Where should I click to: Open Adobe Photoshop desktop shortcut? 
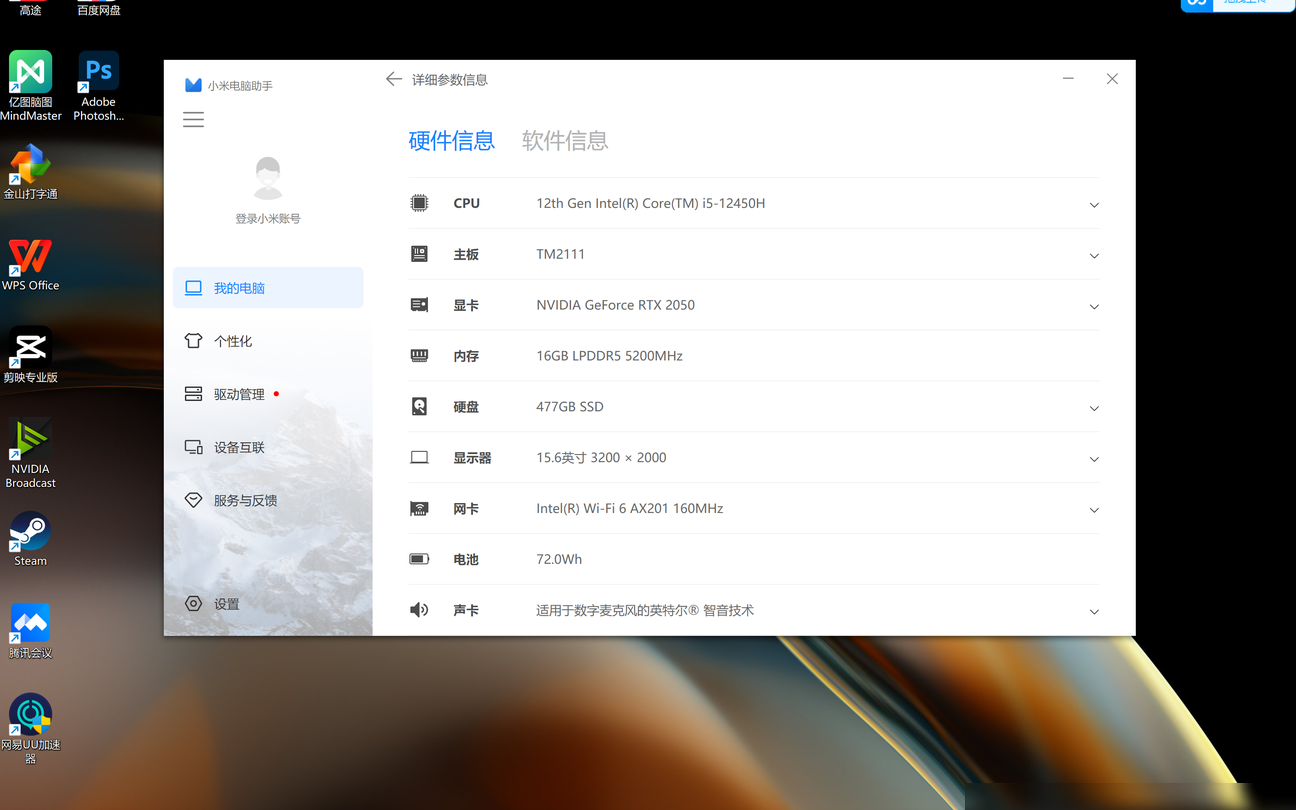point(98,86)
